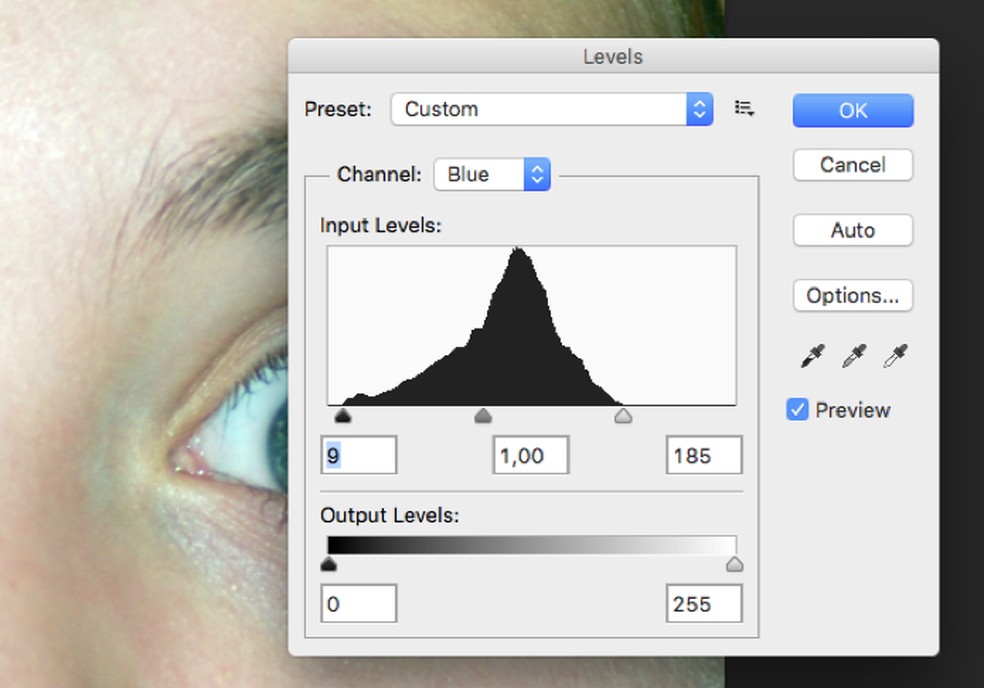
Task: Open the Preset dropdown showing Custom
Action: click(552, 109)
